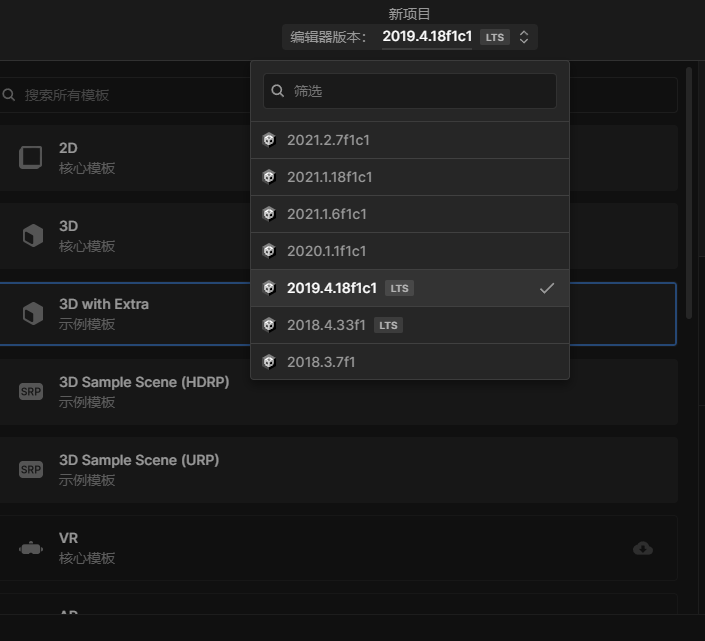
Task: Click the VR headset icon
Action: click(31, 548)
